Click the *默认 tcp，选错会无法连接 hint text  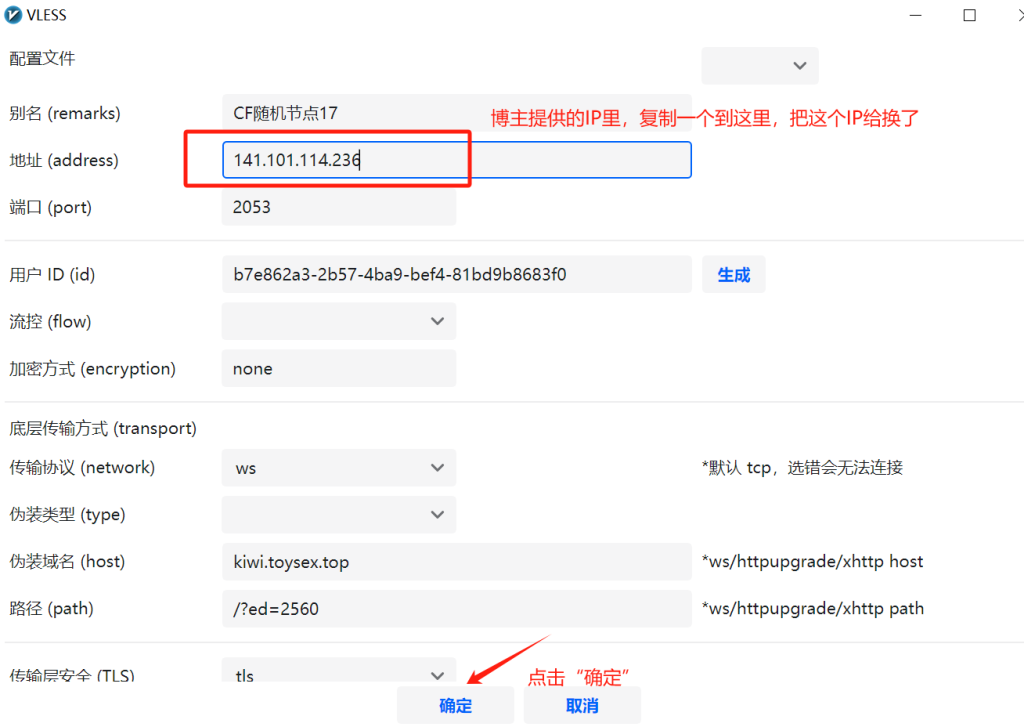click(803, 468)
